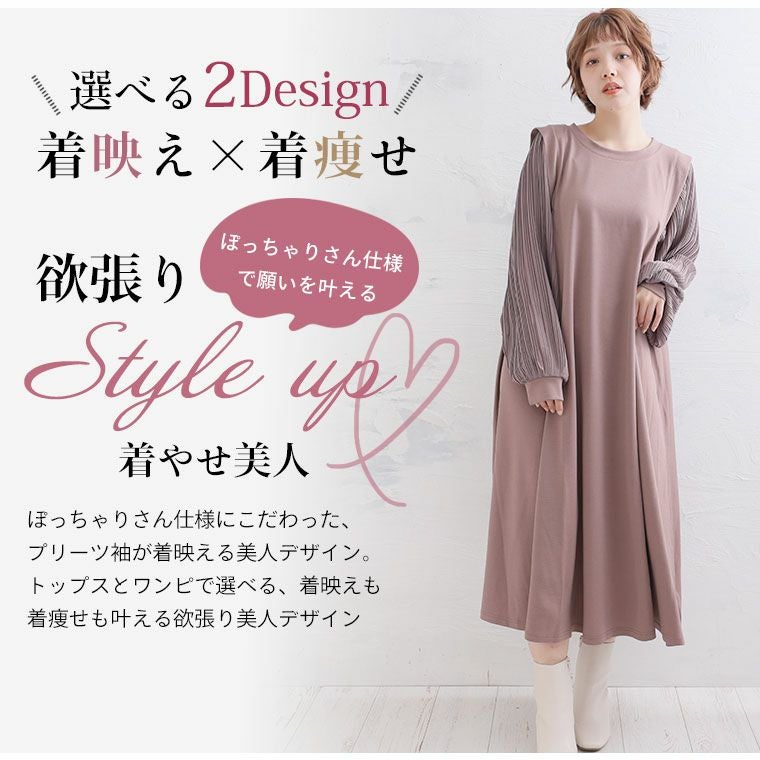Click the pink '映' character
This screenshot has height=760, width=760.
click(116, 156)
